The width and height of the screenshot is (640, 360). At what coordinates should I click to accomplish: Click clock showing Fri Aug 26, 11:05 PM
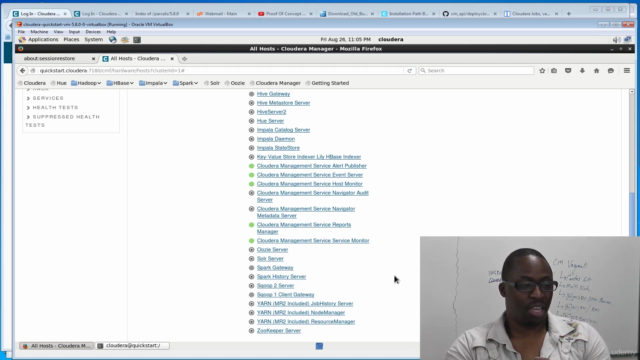345,40
